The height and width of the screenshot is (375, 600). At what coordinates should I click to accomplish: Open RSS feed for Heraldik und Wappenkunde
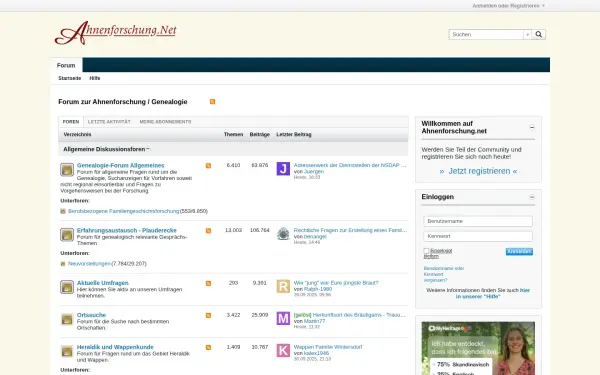pos(208,347)
